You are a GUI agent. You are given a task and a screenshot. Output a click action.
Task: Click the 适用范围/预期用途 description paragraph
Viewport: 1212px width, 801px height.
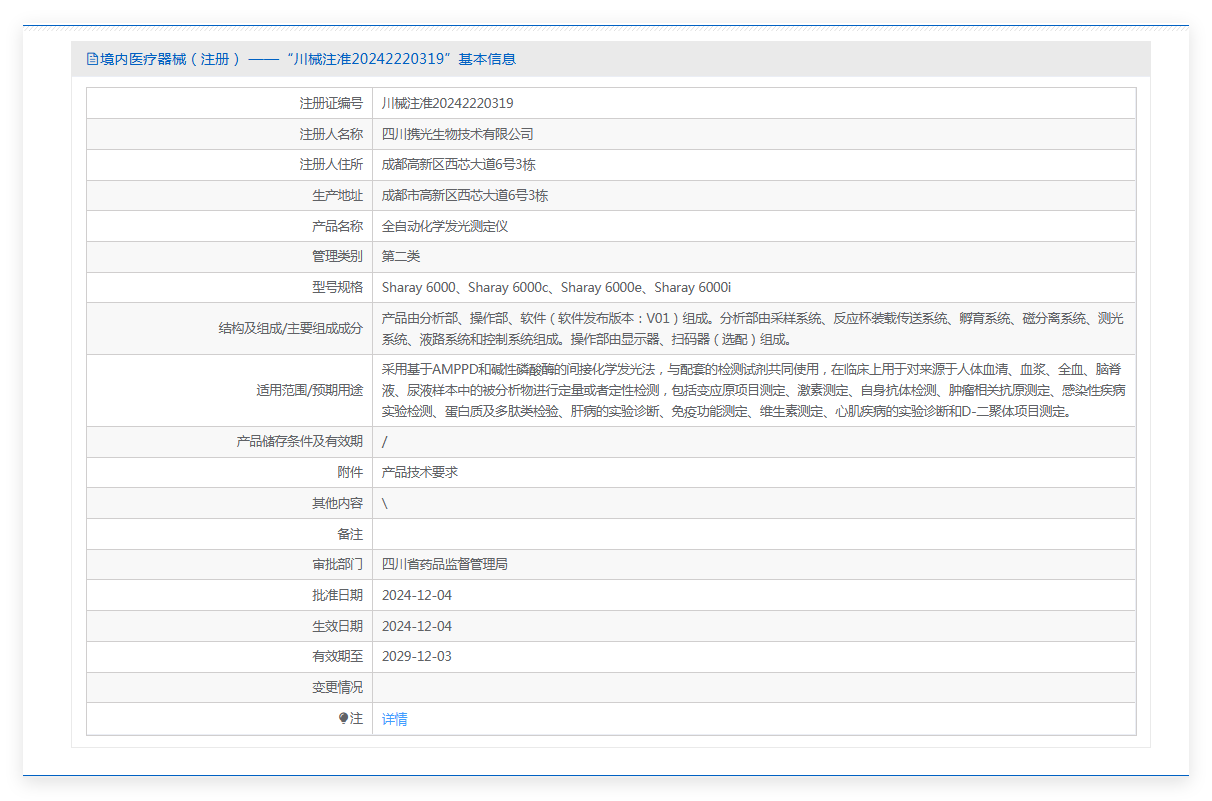(x=752, y=390)
